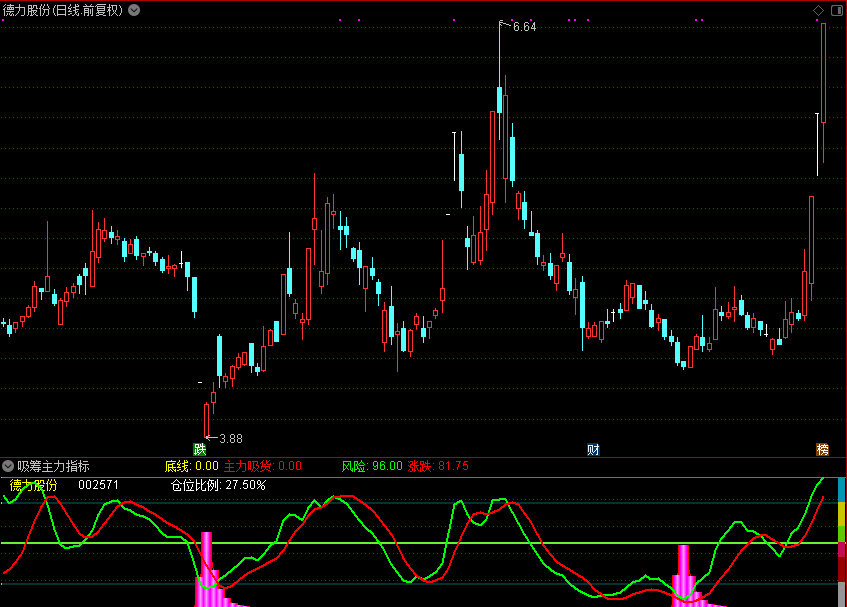The height and width of the screenshot is (607, 847).
Task: Click the green 跌 event marker
Action: (200, 449)
